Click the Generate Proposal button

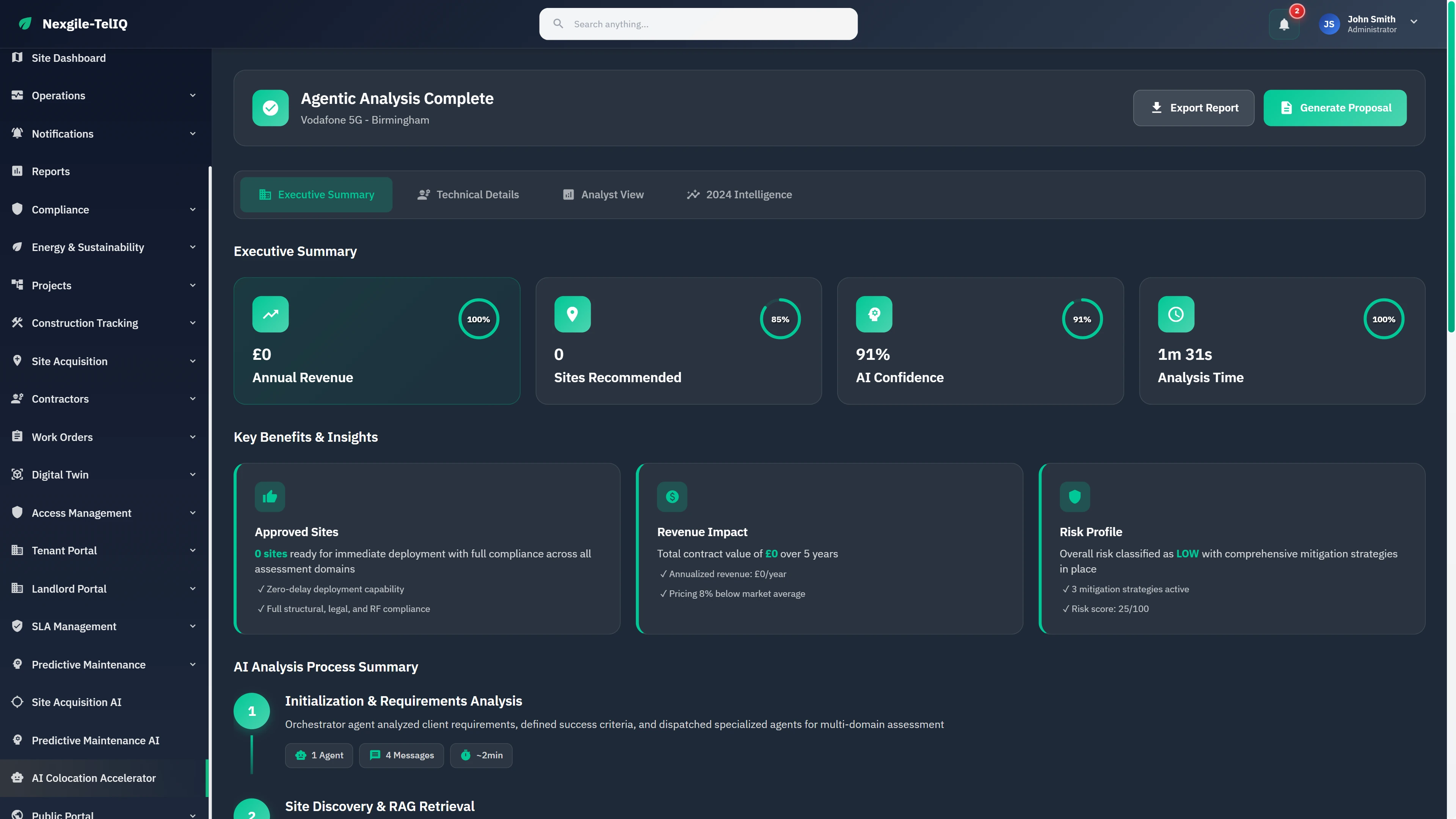(1335, 107)
